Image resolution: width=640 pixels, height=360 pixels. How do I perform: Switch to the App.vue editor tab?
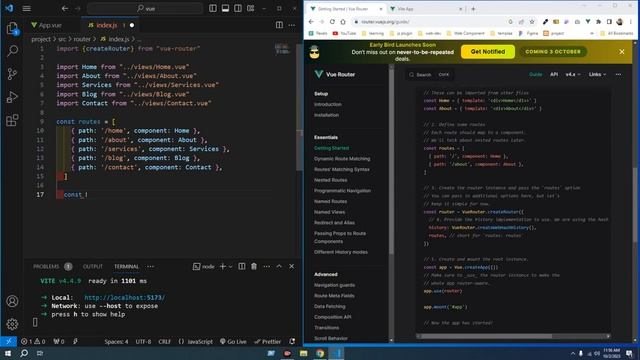coord(47,25)
